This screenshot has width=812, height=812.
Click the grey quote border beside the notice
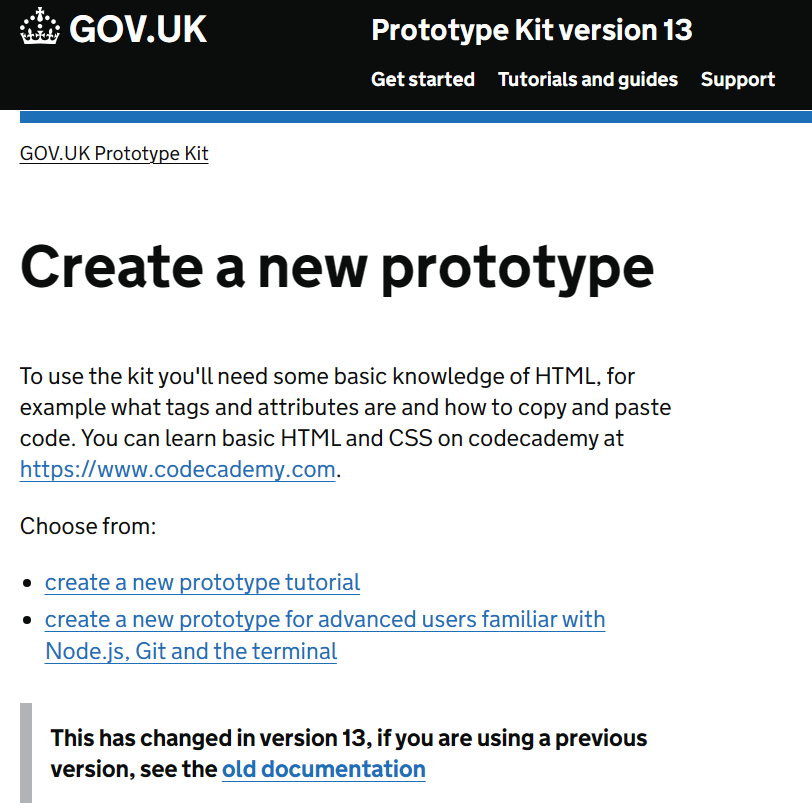pyautogui.click(x=25, y=753)
